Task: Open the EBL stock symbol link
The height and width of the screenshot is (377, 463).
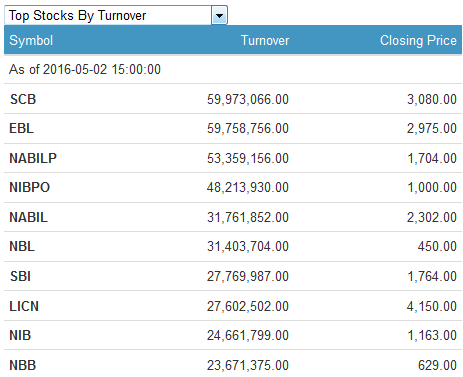Action: pyautogui.click(x=21, y=128)
